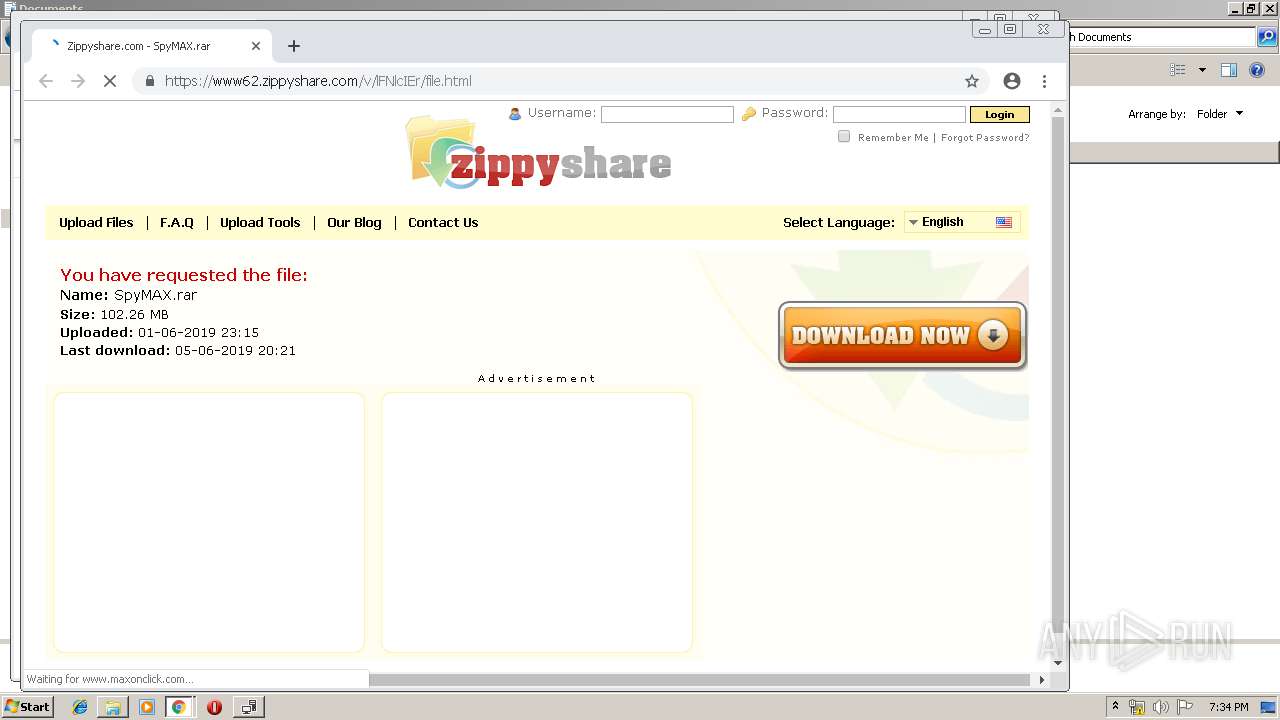Click the horizontal scrollbar at page bottom
Screen dimensions: 1280x720
coord(700,680)
